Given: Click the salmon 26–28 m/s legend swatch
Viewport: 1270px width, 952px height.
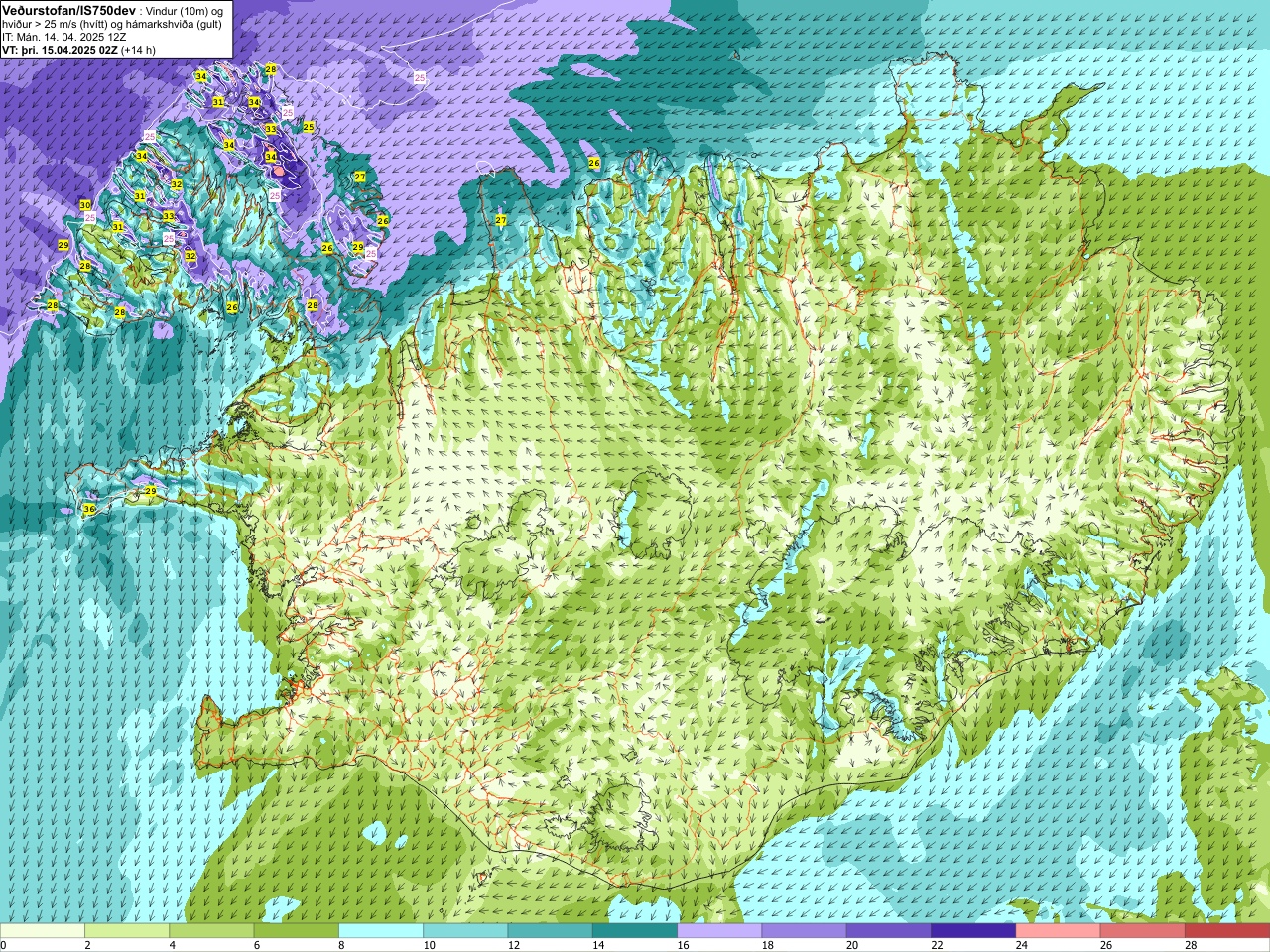Looking at the screenshot, I should (1143, 931).
